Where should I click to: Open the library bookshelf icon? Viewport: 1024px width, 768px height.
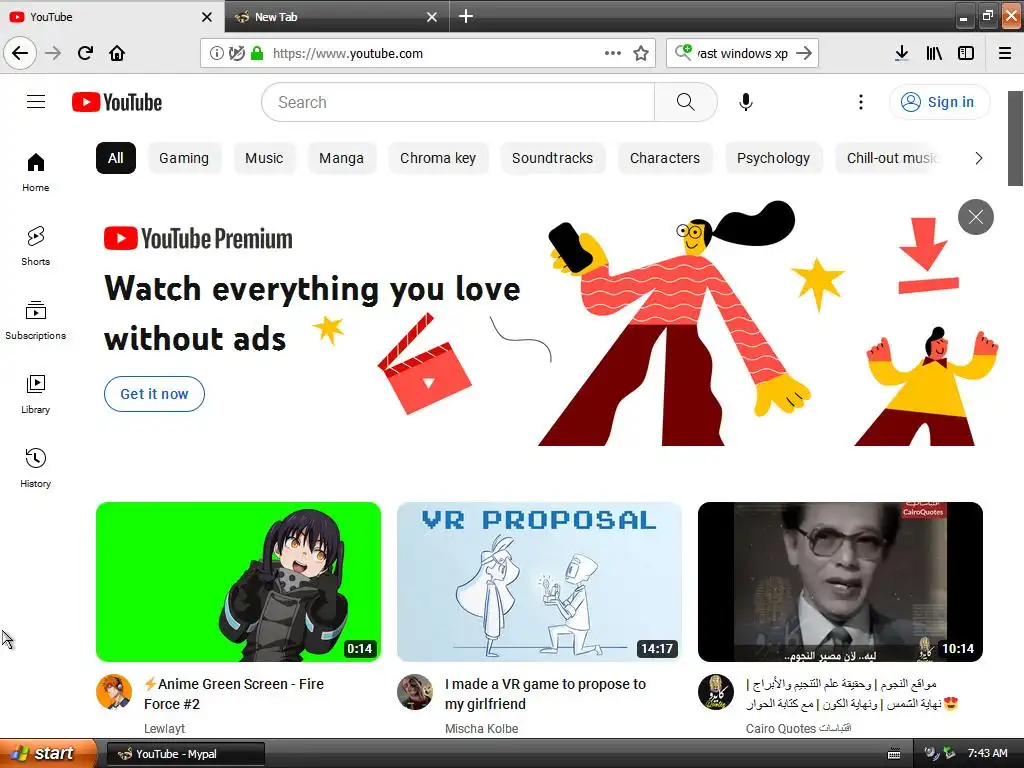tap(934, 53)
